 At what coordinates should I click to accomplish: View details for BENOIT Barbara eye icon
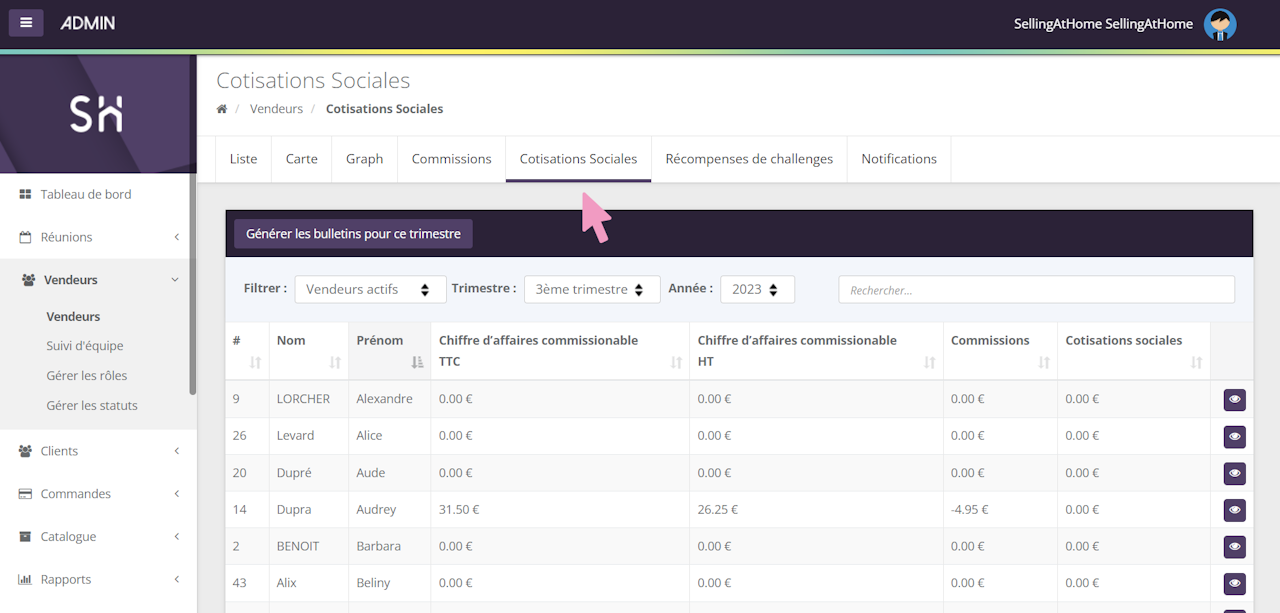(x=1235, y=547)
